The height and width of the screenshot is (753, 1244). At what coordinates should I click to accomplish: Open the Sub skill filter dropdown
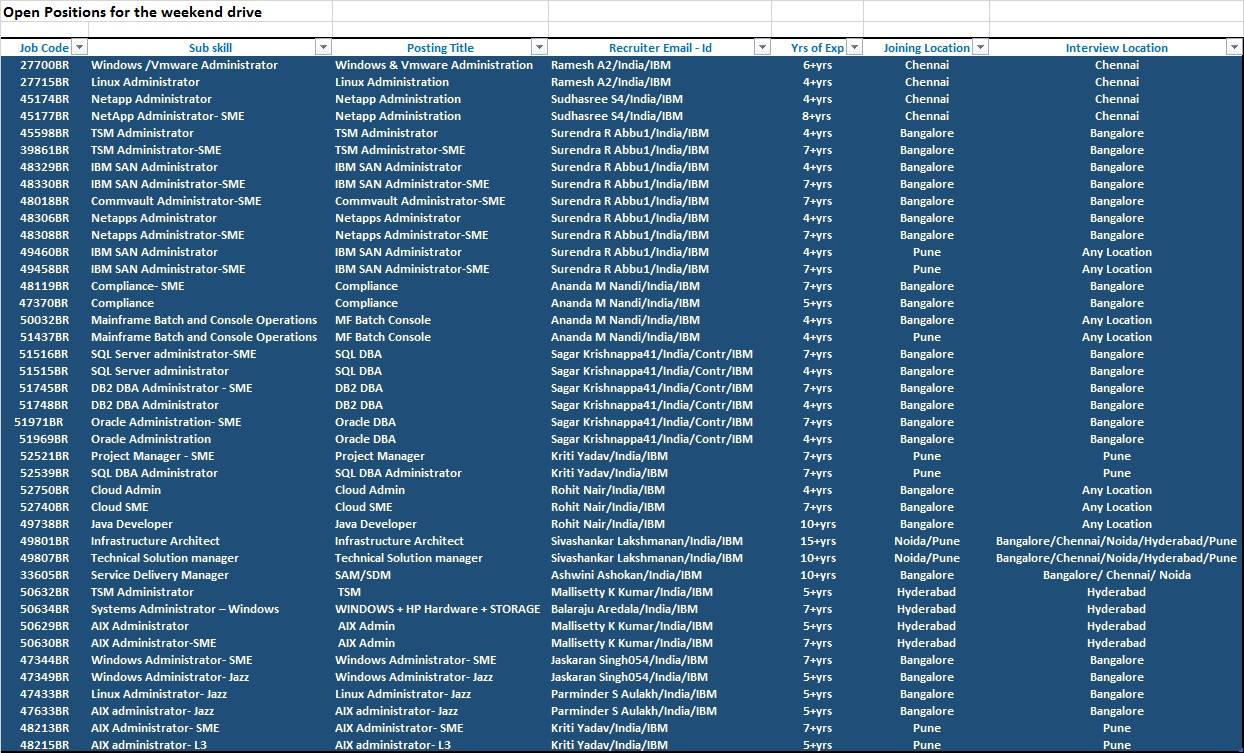(x=323, y=47)
